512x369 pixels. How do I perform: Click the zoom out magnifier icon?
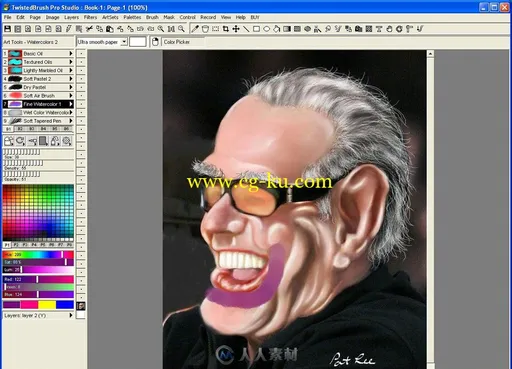181,29
